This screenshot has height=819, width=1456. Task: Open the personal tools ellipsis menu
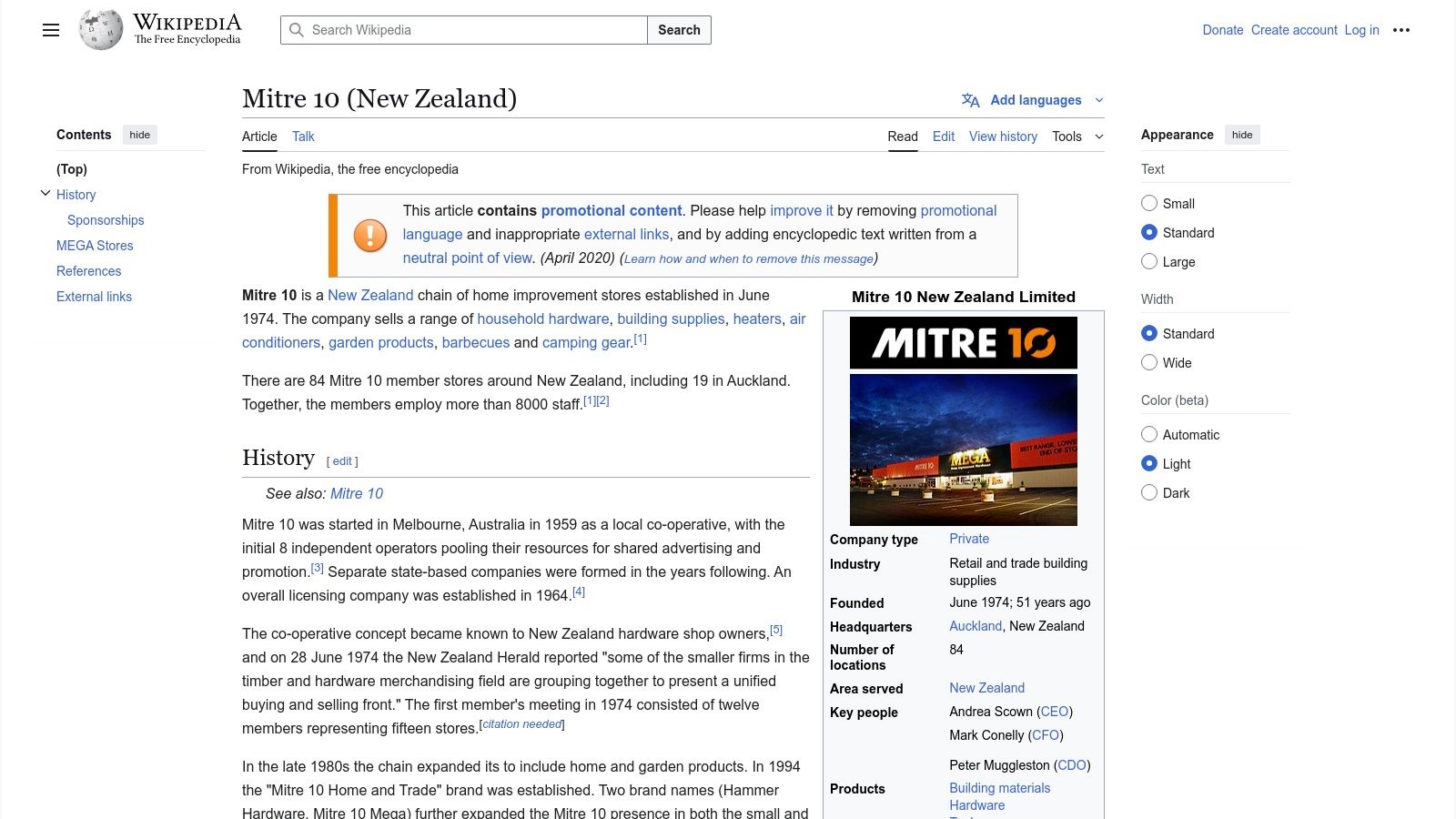pyautogui.click(x=1401, y=30)
